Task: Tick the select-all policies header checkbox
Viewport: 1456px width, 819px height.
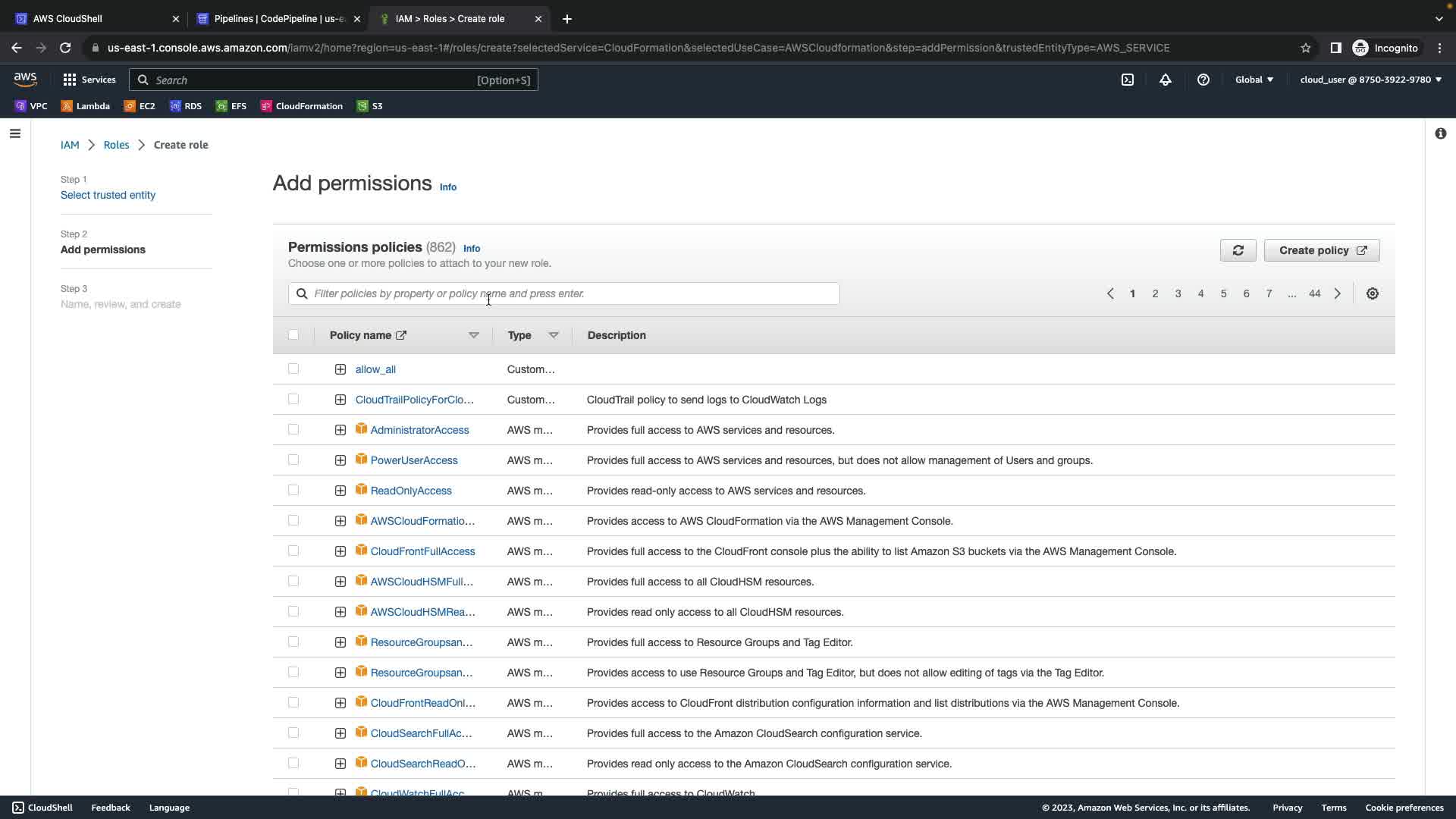Action: coord(293,334)
